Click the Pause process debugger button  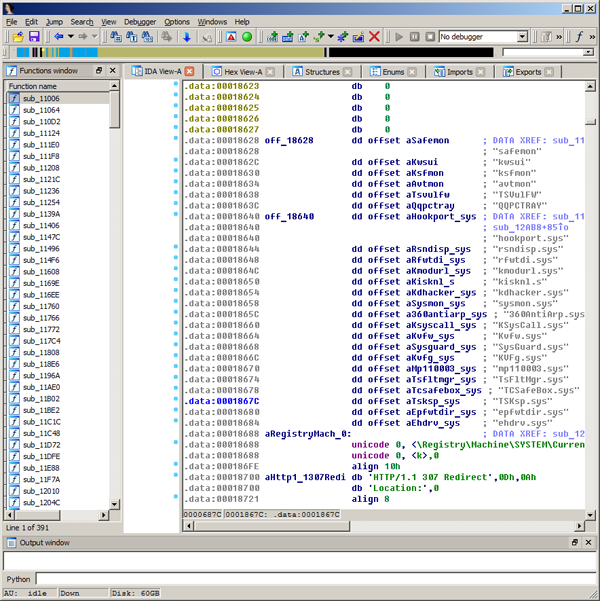415,37
